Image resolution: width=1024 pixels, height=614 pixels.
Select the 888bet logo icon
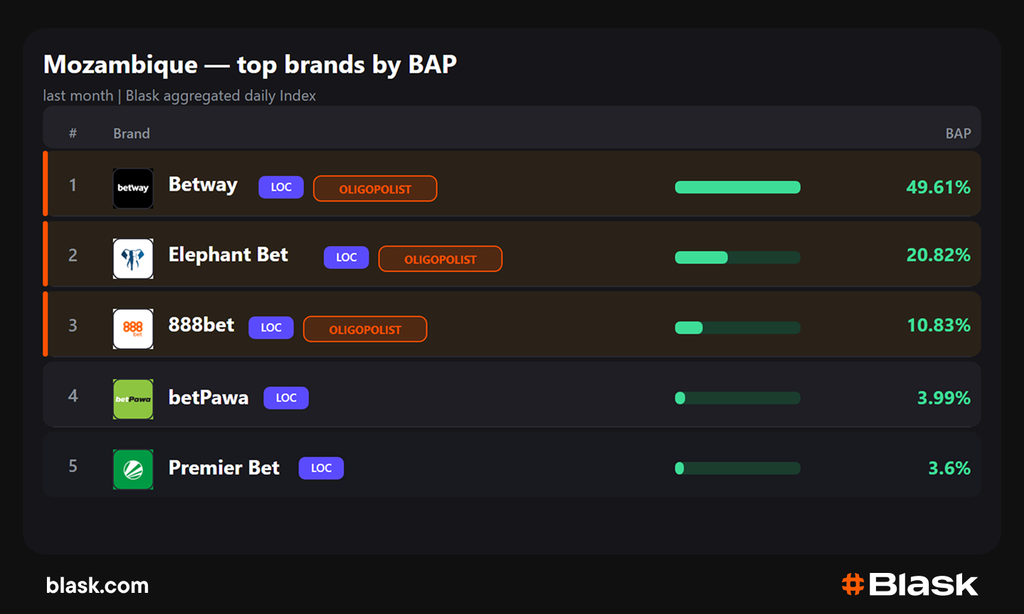point(133,329)
